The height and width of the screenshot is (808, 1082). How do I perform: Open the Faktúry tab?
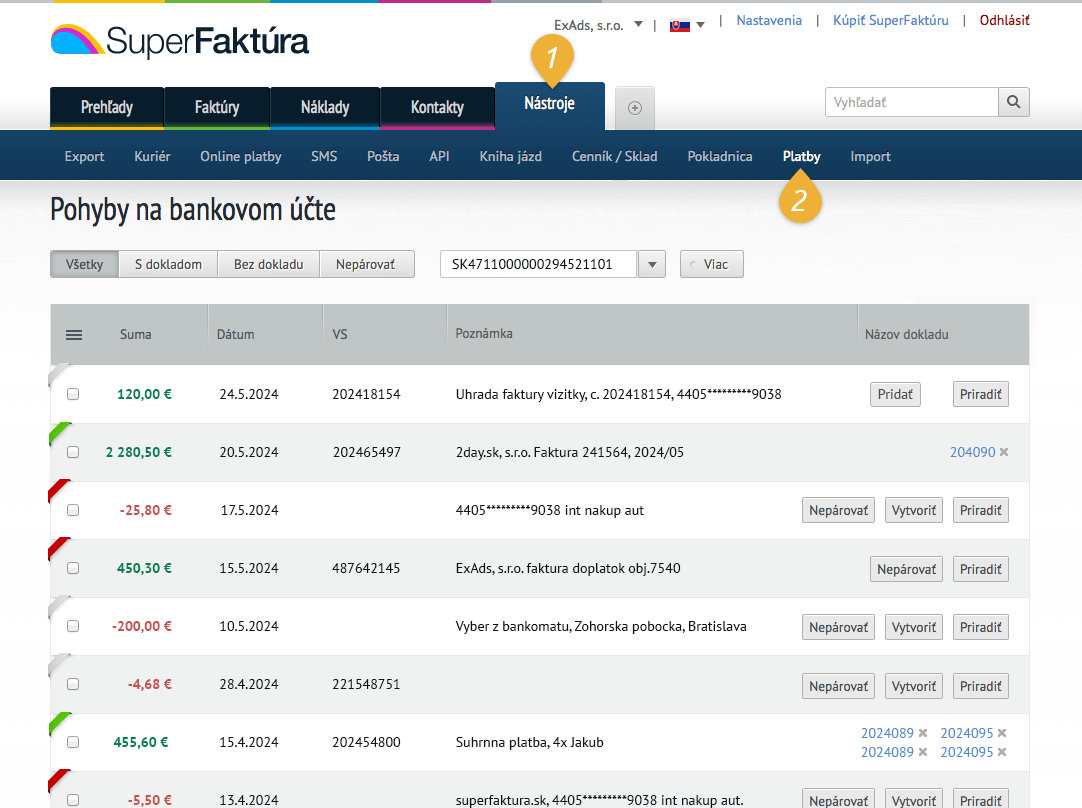217,108
